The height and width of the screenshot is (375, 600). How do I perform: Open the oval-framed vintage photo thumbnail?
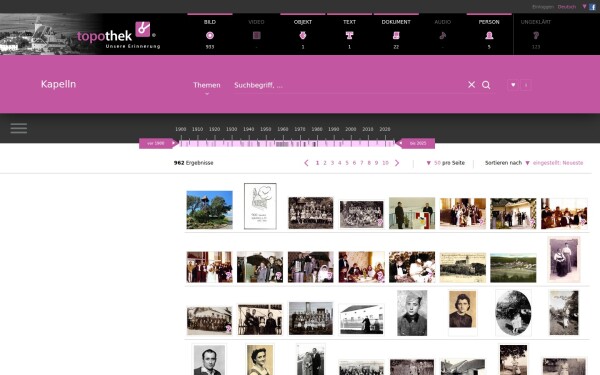513,313
